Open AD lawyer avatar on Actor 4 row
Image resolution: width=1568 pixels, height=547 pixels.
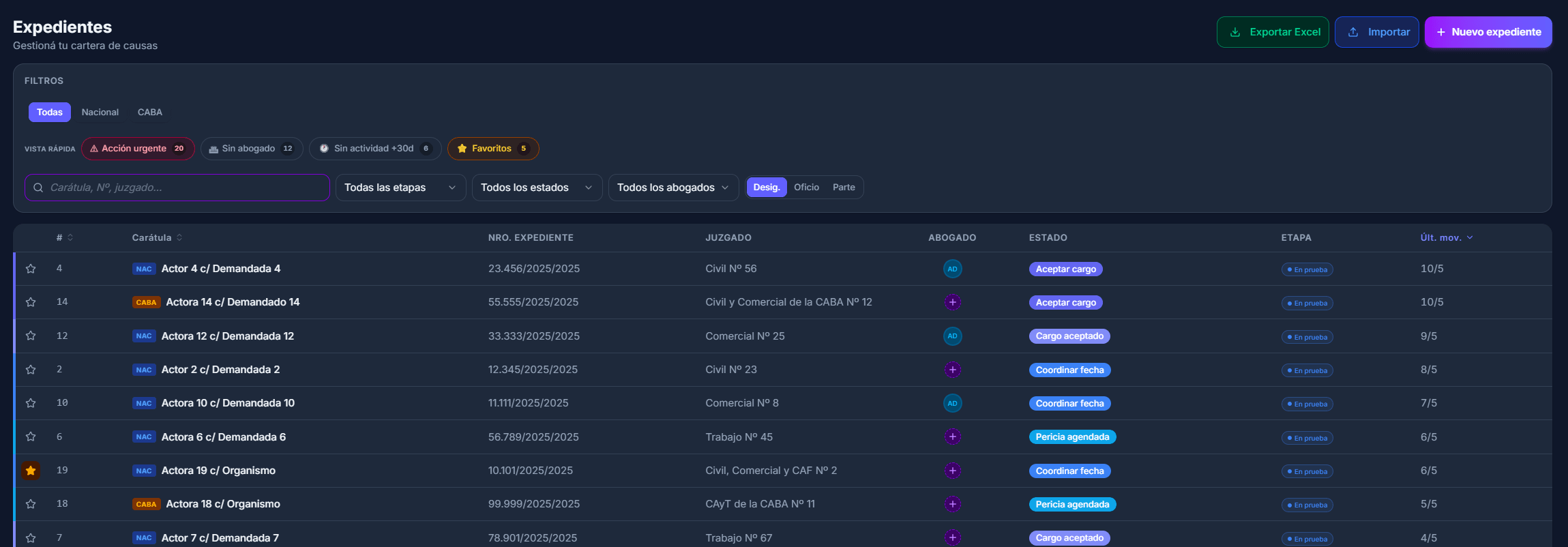(x=953, y=269)
